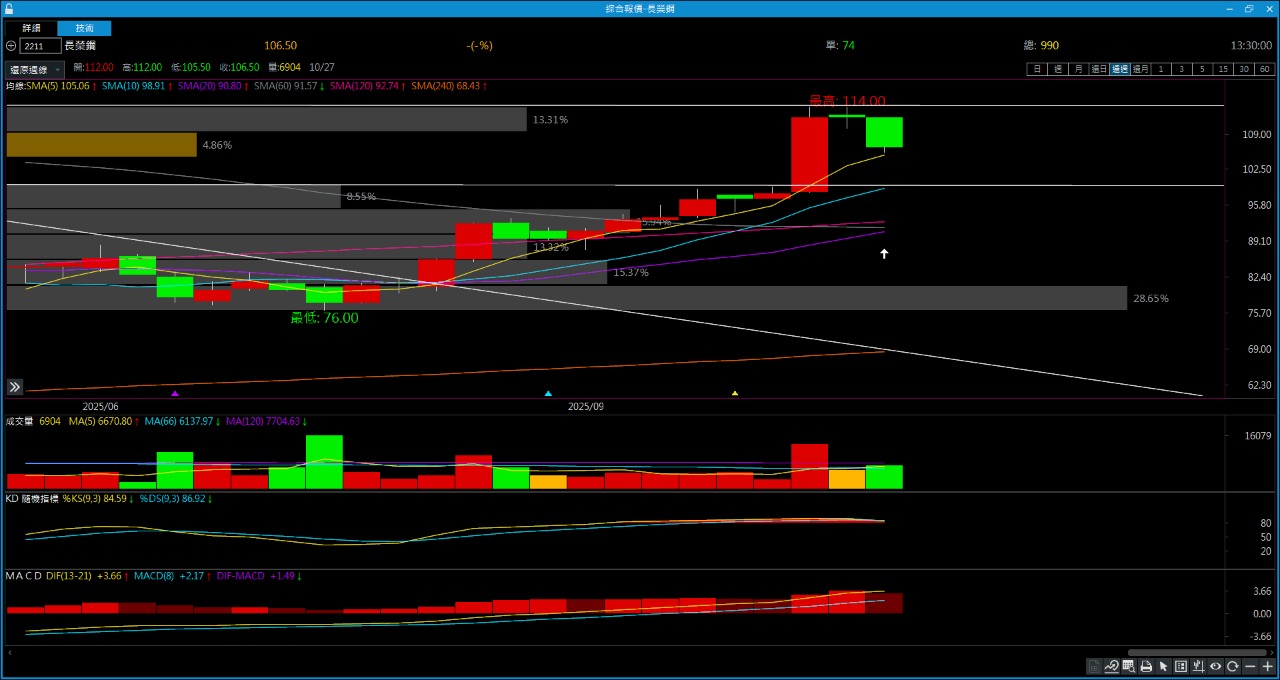Click the 均線 indicator label
Image resolution: width=1280 pixels, height=680 pixels.
[x=17, y=86]
